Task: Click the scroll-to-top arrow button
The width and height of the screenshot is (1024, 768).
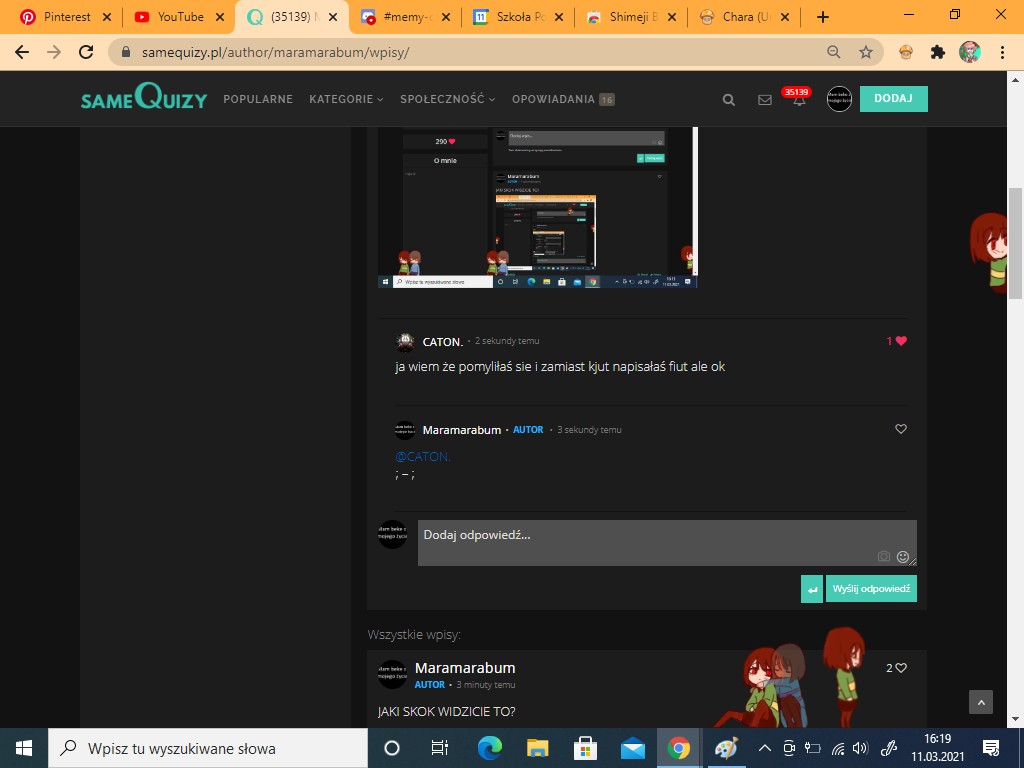Action: click(x=981, y=702)
